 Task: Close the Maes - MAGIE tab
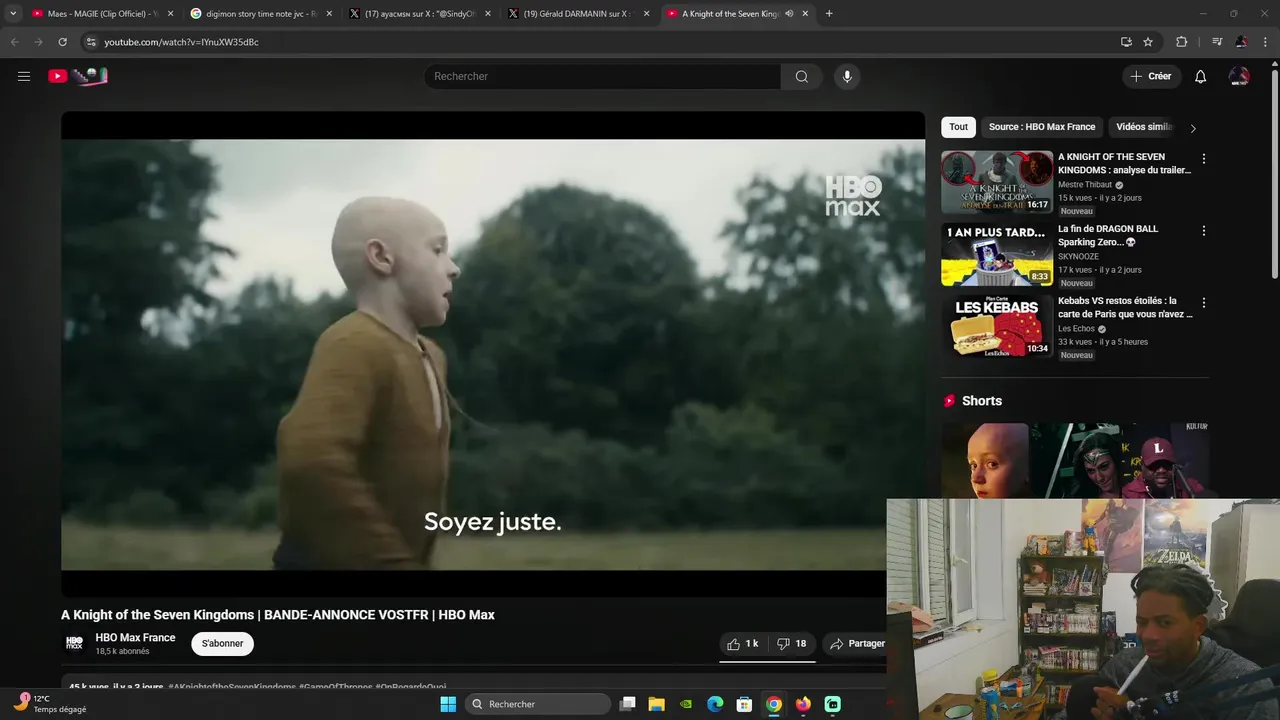pos(170,14)
